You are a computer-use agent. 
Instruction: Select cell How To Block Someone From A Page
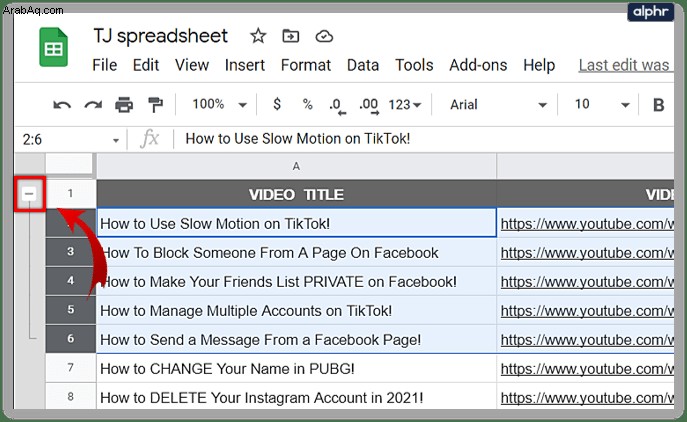coord(296,252)
